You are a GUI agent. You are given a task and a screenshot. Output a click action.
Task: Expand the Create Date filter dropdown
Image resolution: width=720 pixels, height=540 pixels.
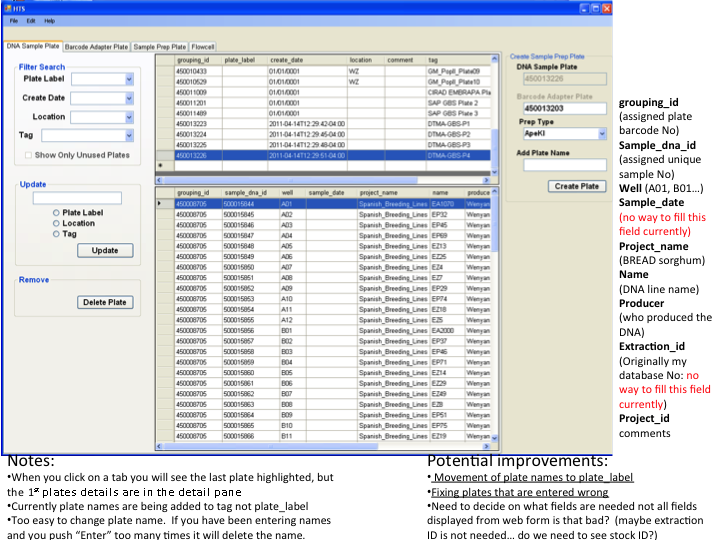click(129, 98)
